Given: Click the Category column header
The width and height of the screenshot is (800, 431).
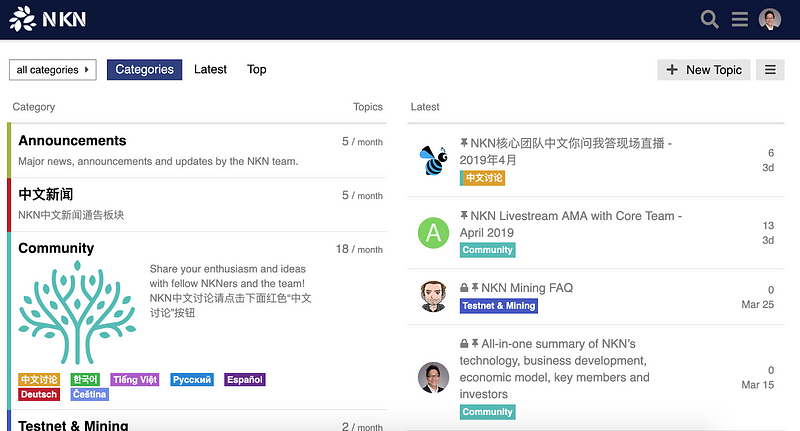Looking at the screenshot, I should pos(34,107).
